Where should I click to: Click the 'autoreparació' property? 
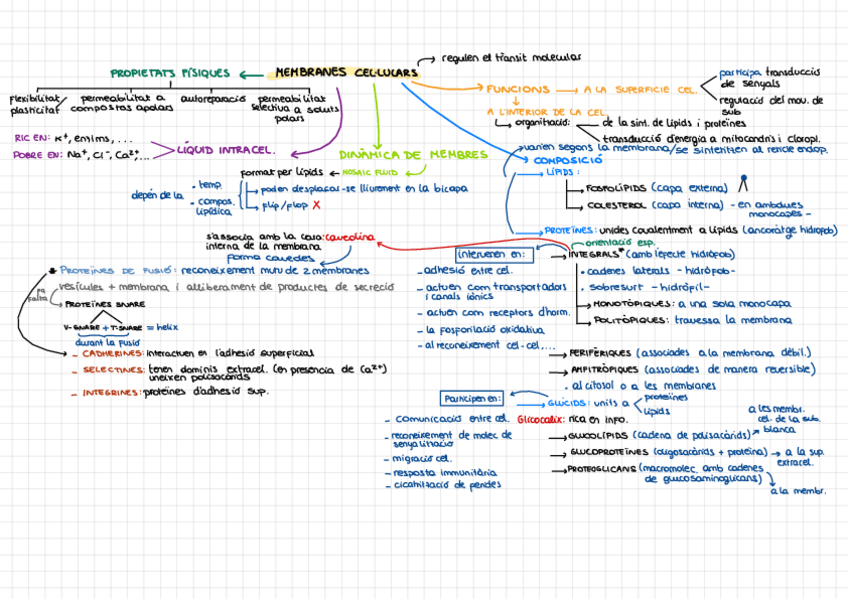213,99
